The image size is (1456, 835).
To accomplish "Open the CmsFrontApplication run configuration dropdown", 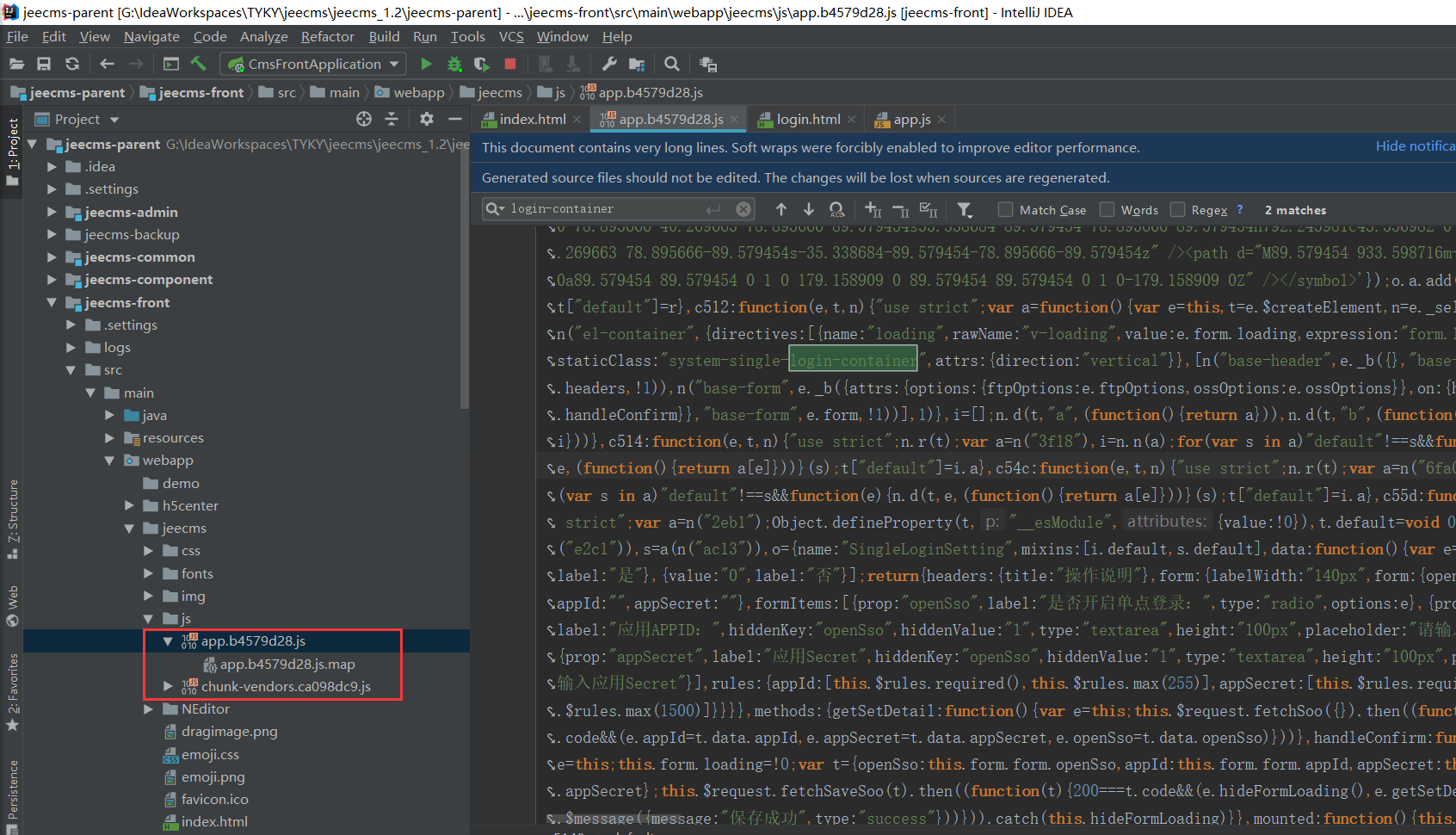I will [313, 64].
